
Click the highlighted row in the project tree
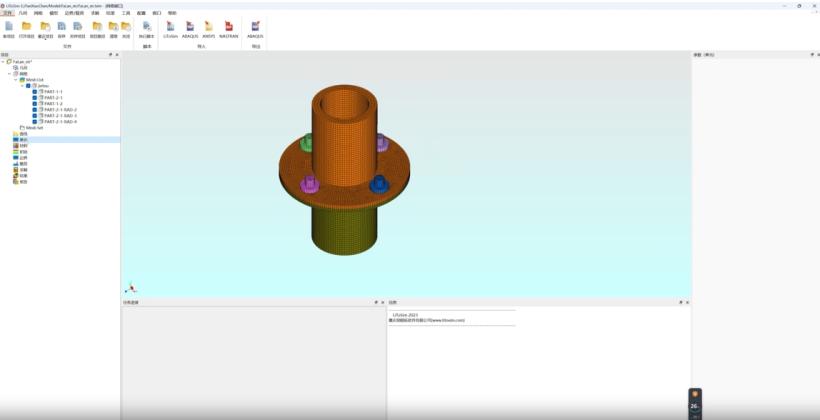point(60,140)
